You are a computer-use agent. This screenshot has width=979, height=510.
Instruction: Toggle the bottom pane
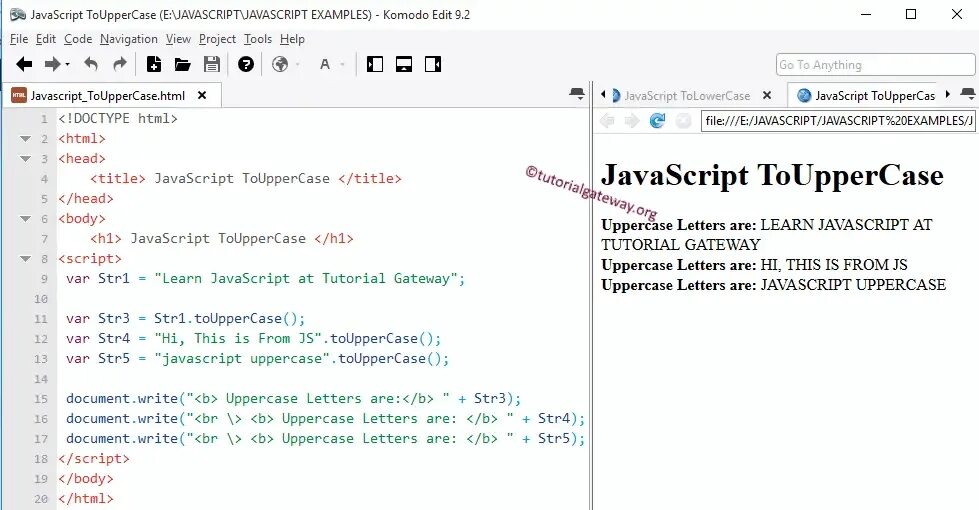point(404,64)
